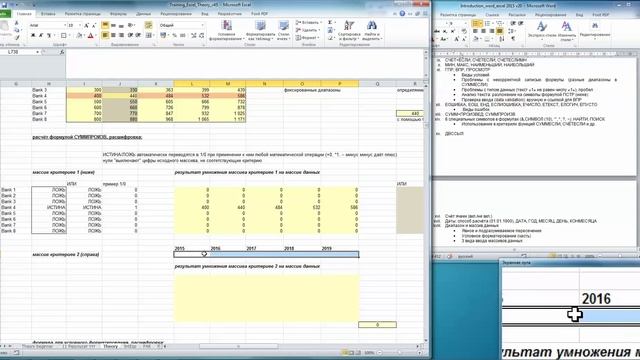The height and width of the screenshot is (360, 640).
Task: Toggle bold formatting in Excel ribbon
Action: pos(33,36)
